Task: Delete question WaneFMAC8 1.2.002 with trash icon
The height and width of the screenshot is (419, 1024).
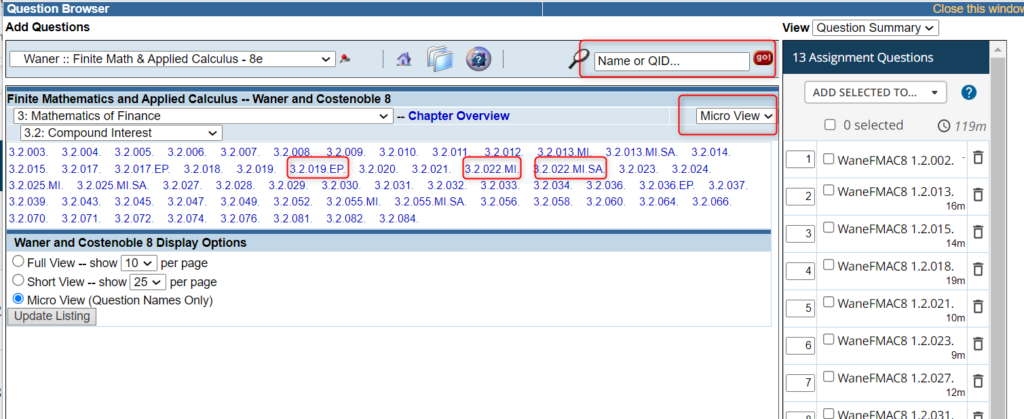Action: click(978, 158)
